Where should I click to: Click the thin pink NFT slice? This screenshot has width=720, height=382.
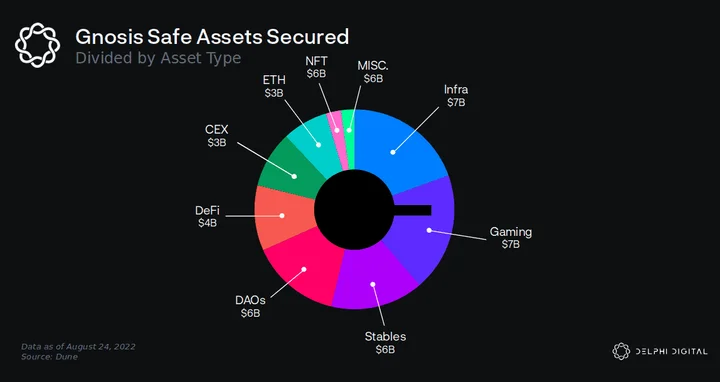pos(338,131)
